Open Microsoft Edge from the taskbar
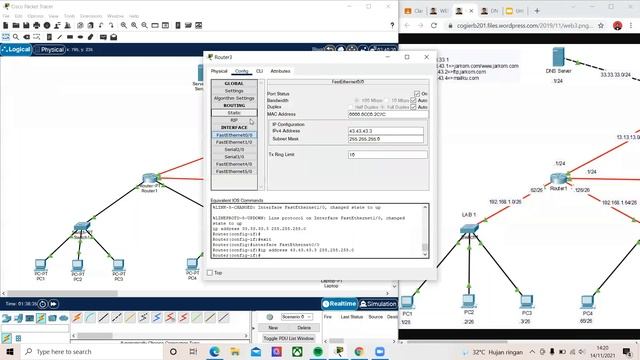 click(214, 351)
